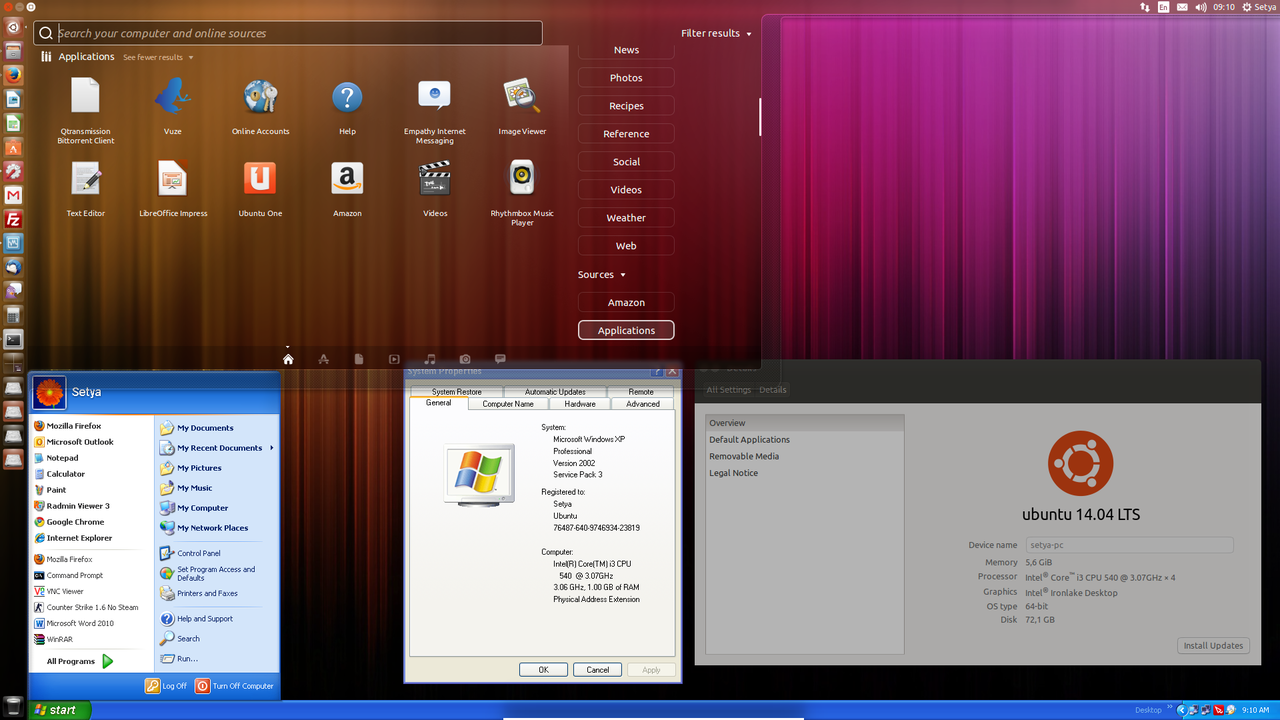Image resolution: width=1280 pixels, height=720 pixels.
Task: Switch to Remote tab
Action: pyautogui.click(x=641, y=392)
